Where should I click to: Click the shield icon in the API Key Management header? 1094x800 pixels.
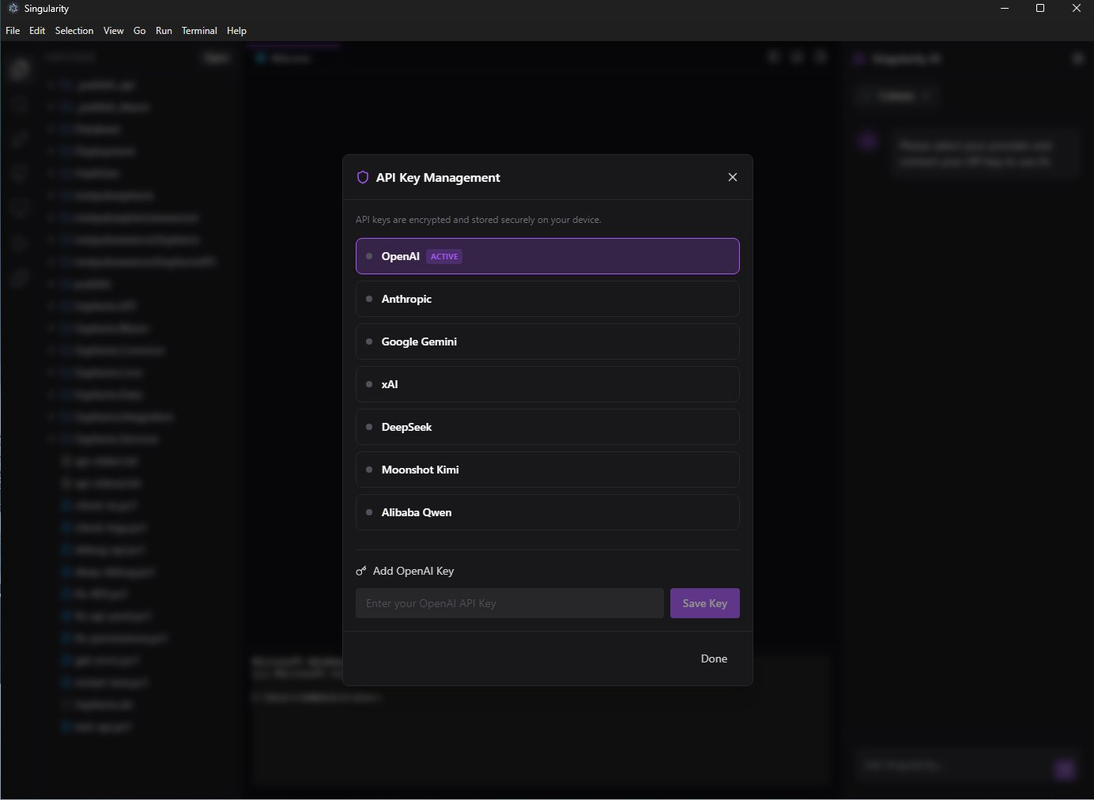click(362, 177)
